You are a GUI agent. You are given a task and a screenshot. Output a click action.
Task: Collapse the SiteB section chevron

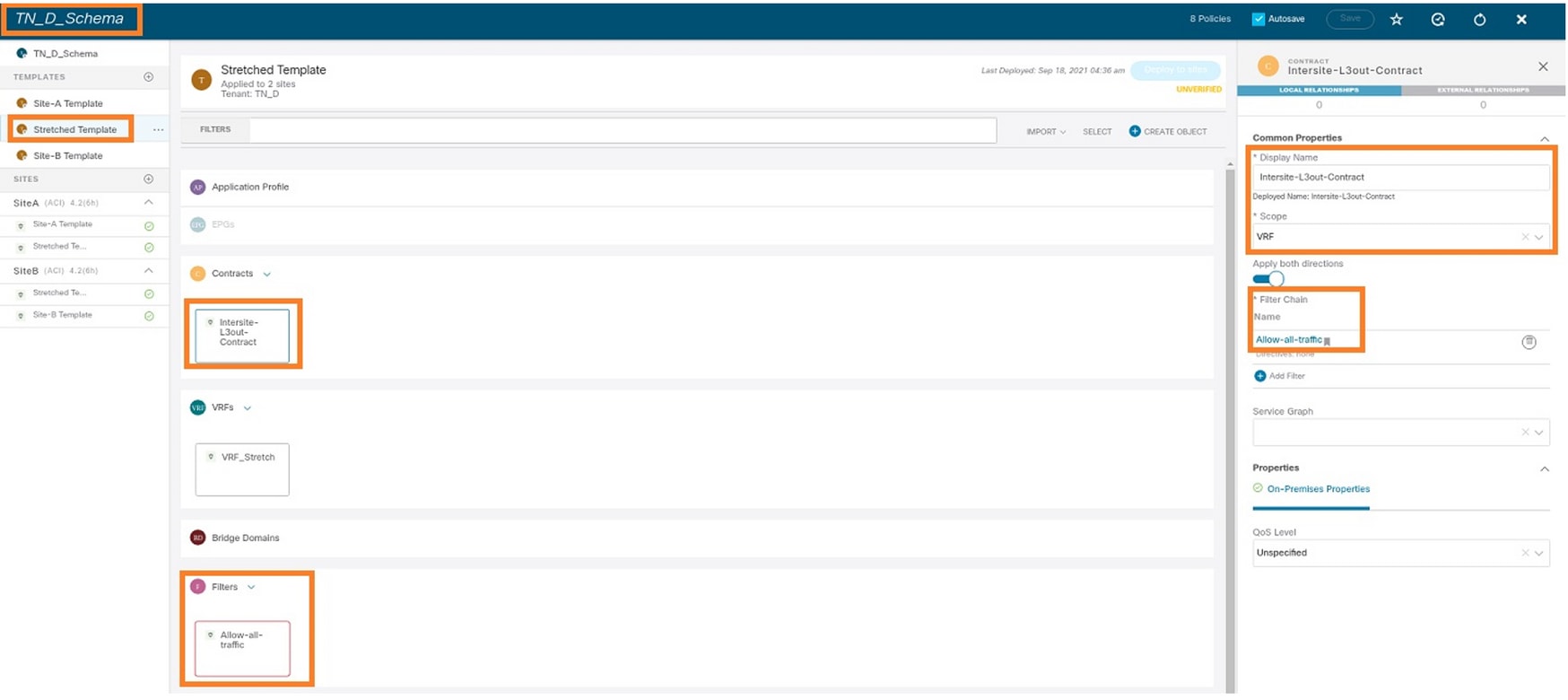click(x=149, y=270)
